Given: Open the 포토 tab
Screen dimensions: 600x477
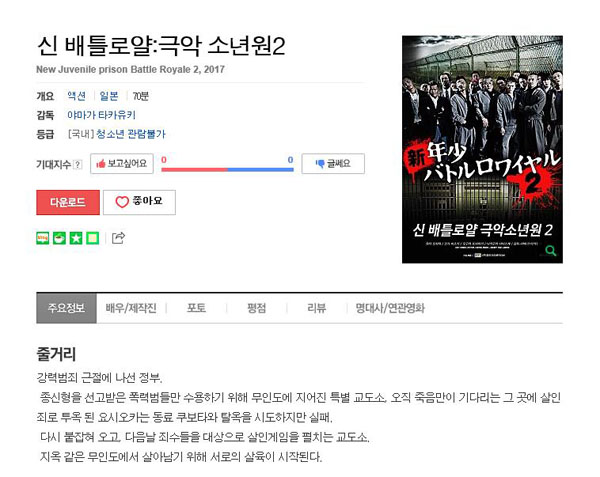Looking at the screenshot, I should coord(196,308).
